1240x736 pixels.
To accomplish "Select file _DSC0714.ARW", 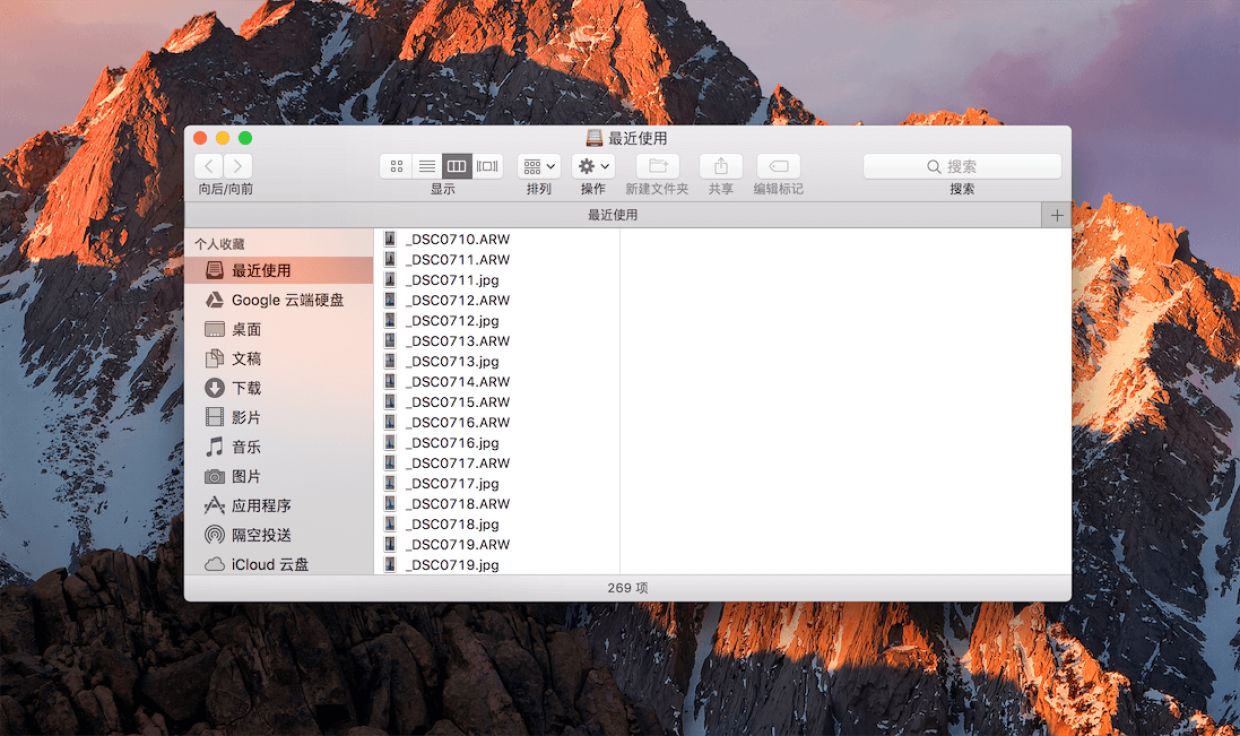I will [497, 382].
